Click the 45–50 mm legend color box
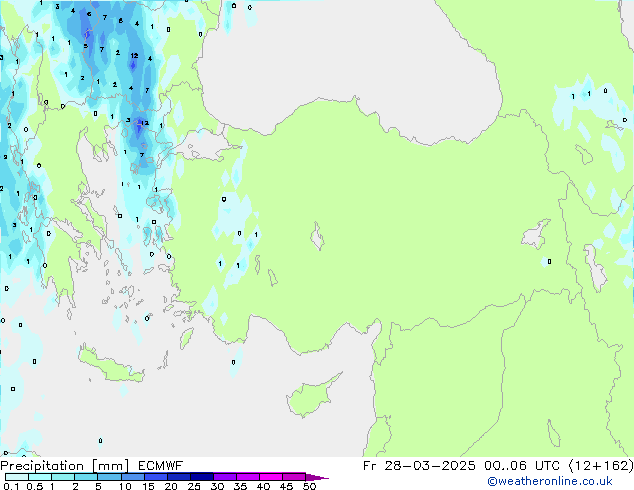The image size is (634, 490). (x=294, y=477)
